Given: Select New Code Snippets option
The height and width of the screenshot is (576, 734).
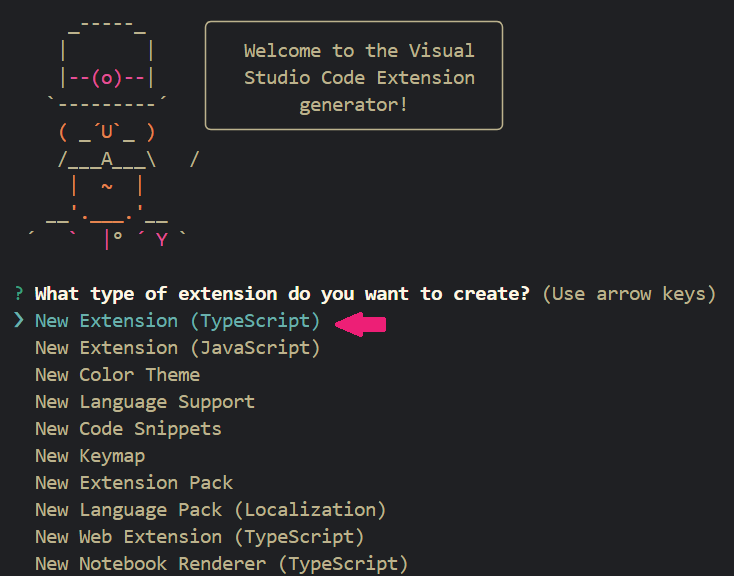Looking at the screenshot, I should [128, 429].
